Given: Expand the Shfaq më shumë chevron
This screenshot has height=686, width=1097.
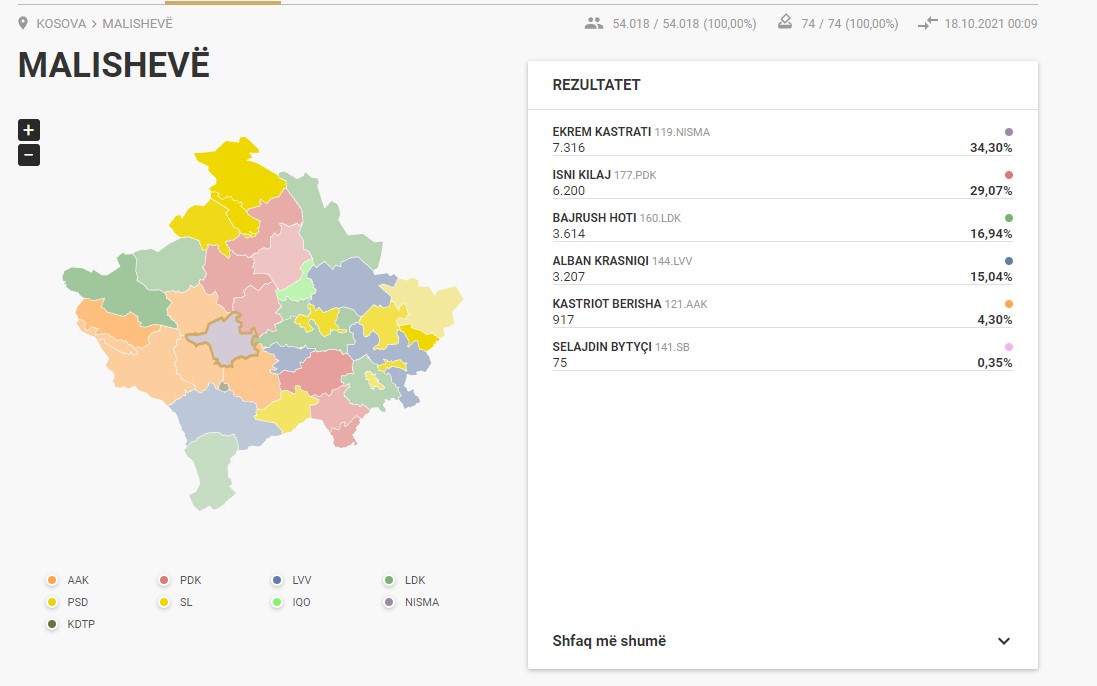Looking at the screenshot, I should click(x=1004, y=641).
